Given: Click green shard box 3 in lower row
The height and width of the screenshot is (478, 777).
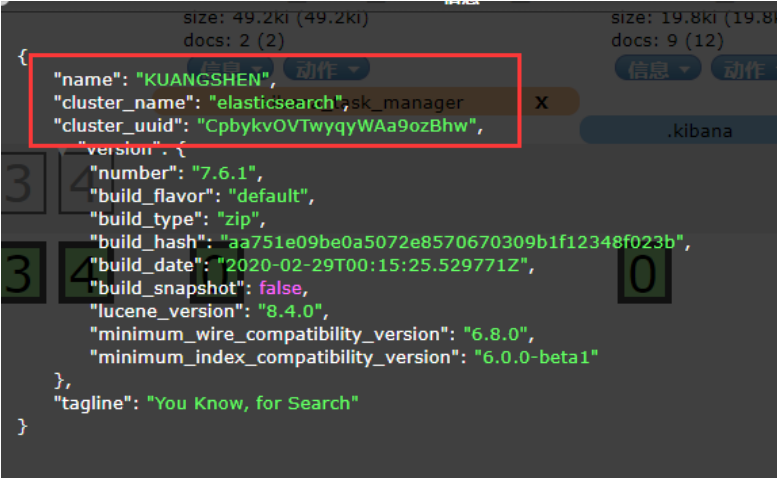Looking at the screenshot, I should [x=19, y=273].
